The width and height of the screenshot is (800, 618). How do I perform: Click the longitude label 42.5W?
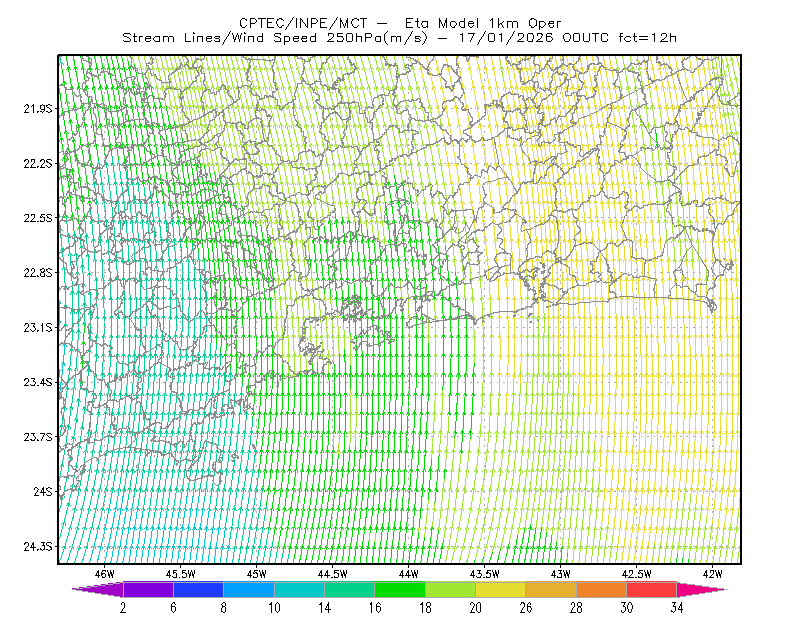pyautogui.click(x=637, y=574)
